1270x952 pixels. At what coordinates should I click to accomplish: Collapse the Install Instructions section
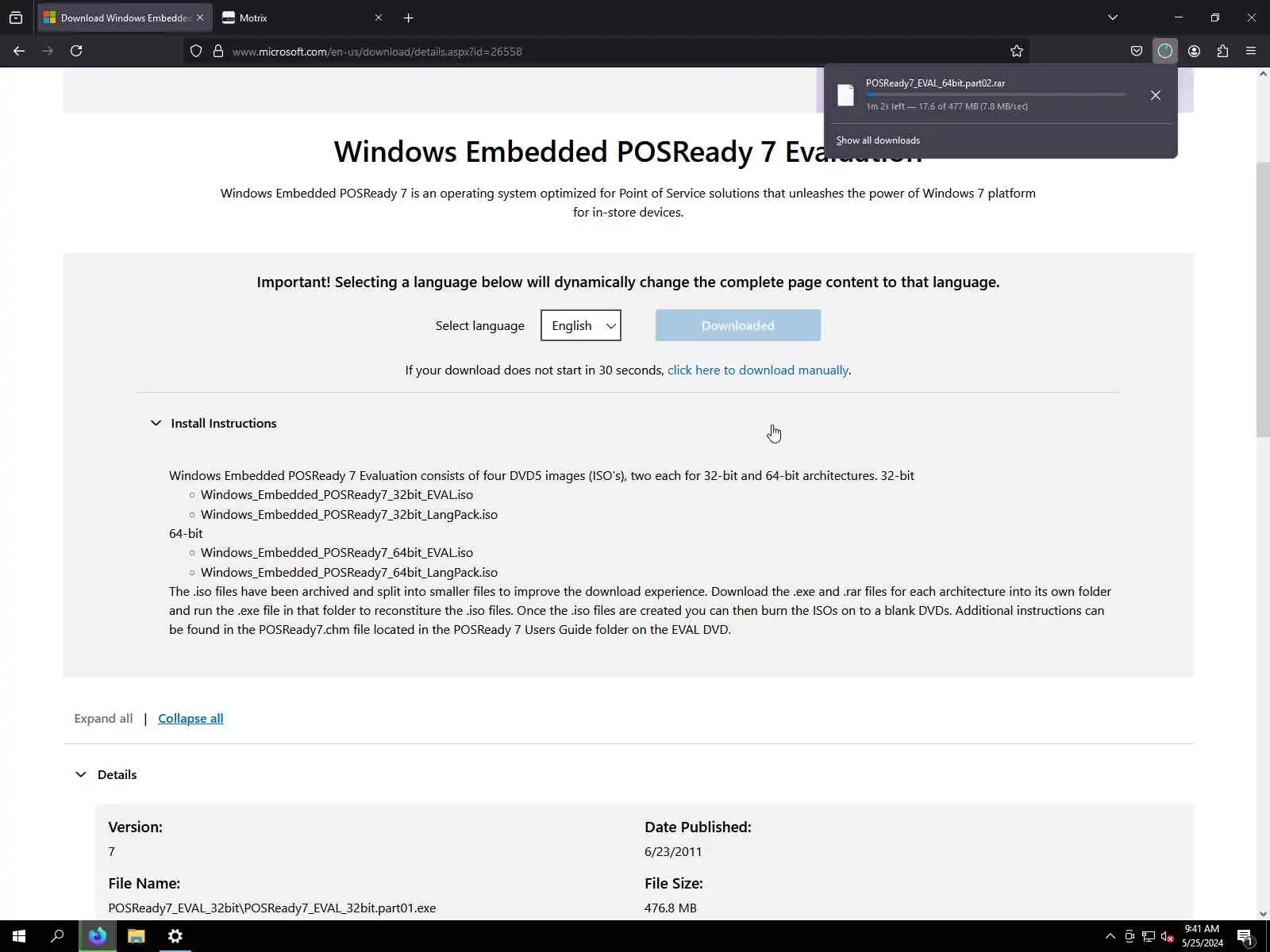[x=214, y=423]
